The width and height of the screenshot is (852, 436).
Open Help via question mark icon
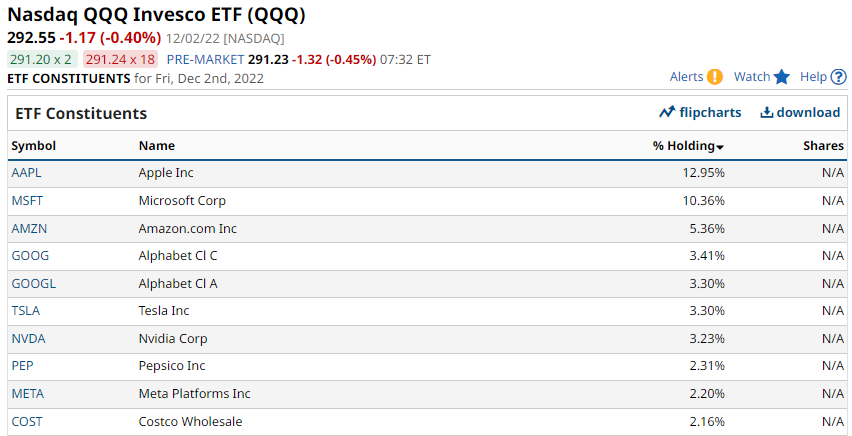click(838, 77)
